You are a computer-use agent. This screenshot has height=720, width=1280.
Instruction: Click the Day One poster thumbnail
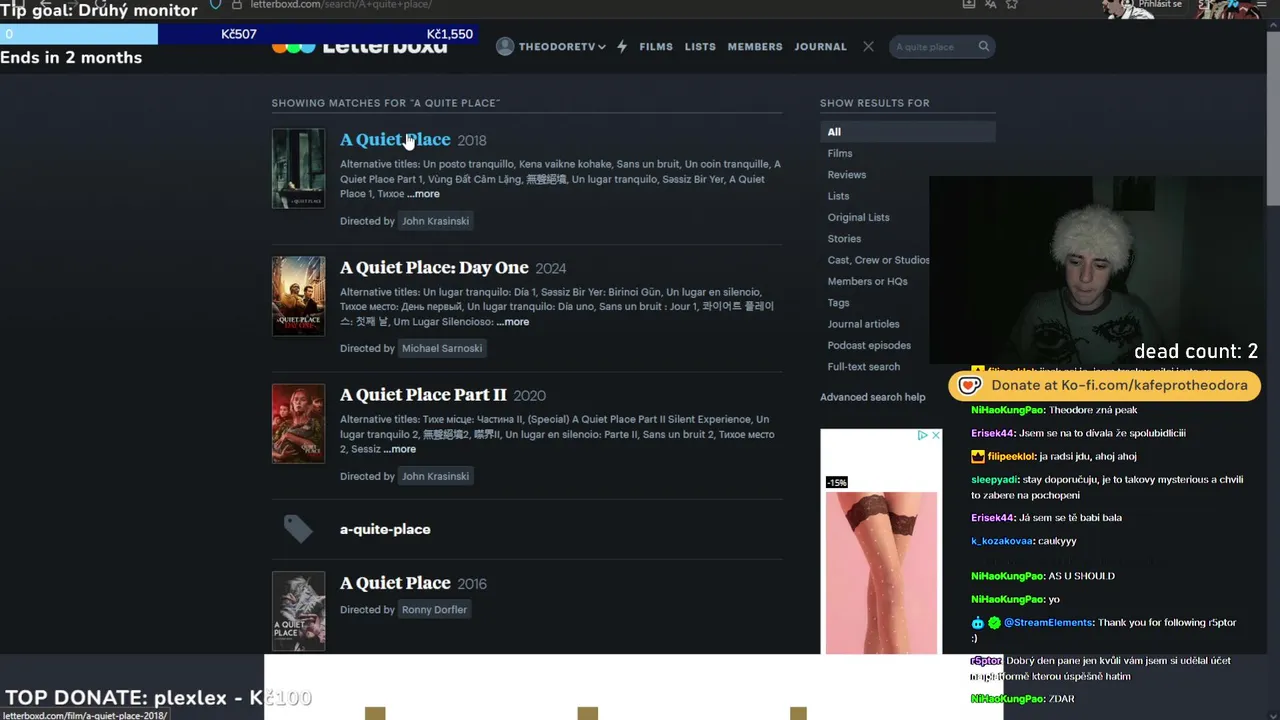298,296
